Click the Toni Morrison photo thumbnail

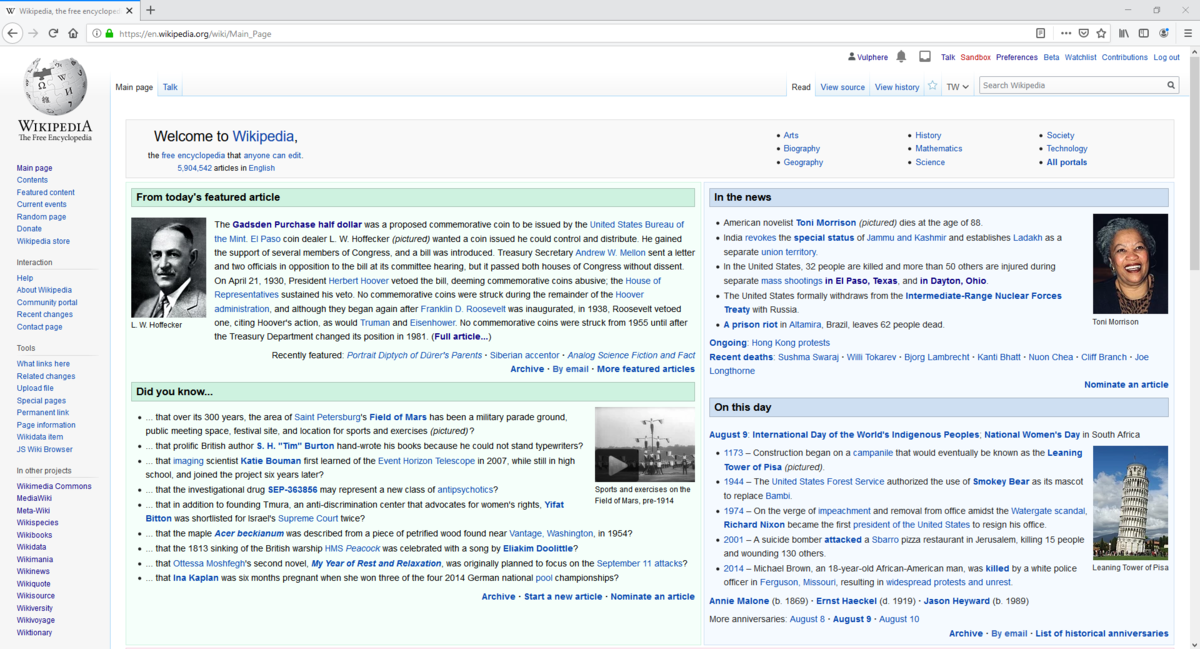click(x=1130, y=264)
